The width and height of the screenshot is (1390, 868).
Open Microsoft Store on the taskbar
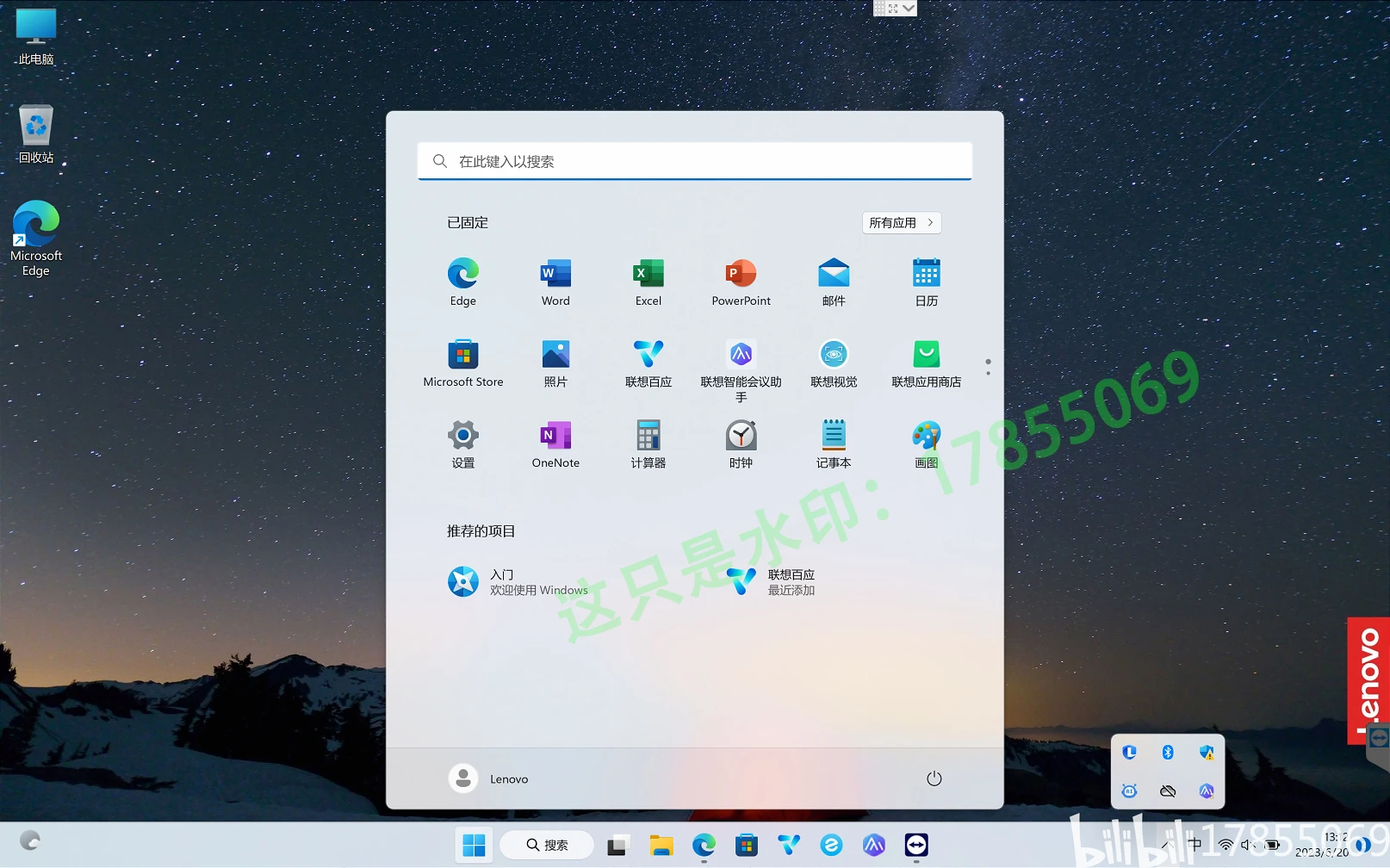[x=747, y=846]
